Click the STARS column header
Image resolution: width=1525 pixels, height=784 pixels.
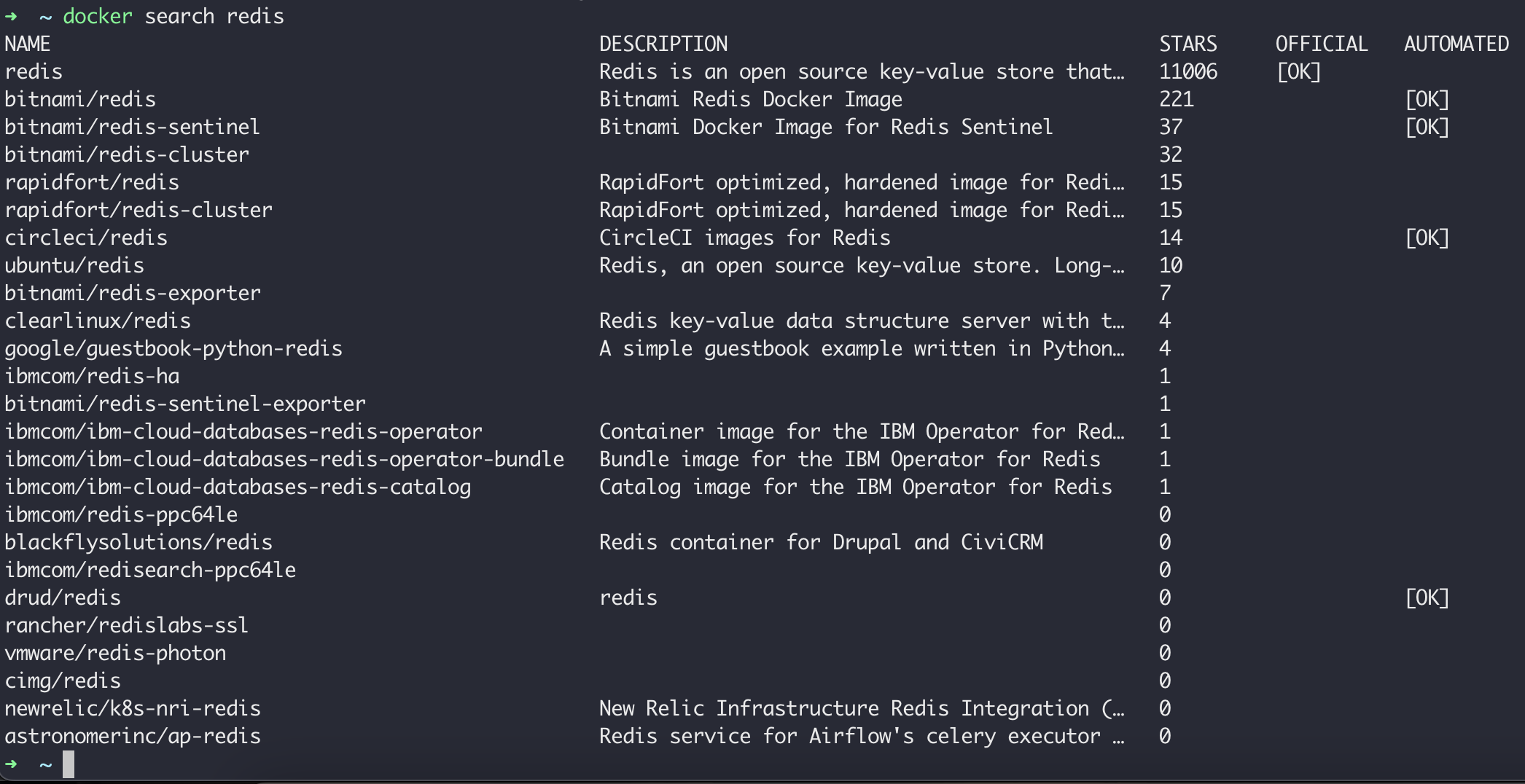1188,44
